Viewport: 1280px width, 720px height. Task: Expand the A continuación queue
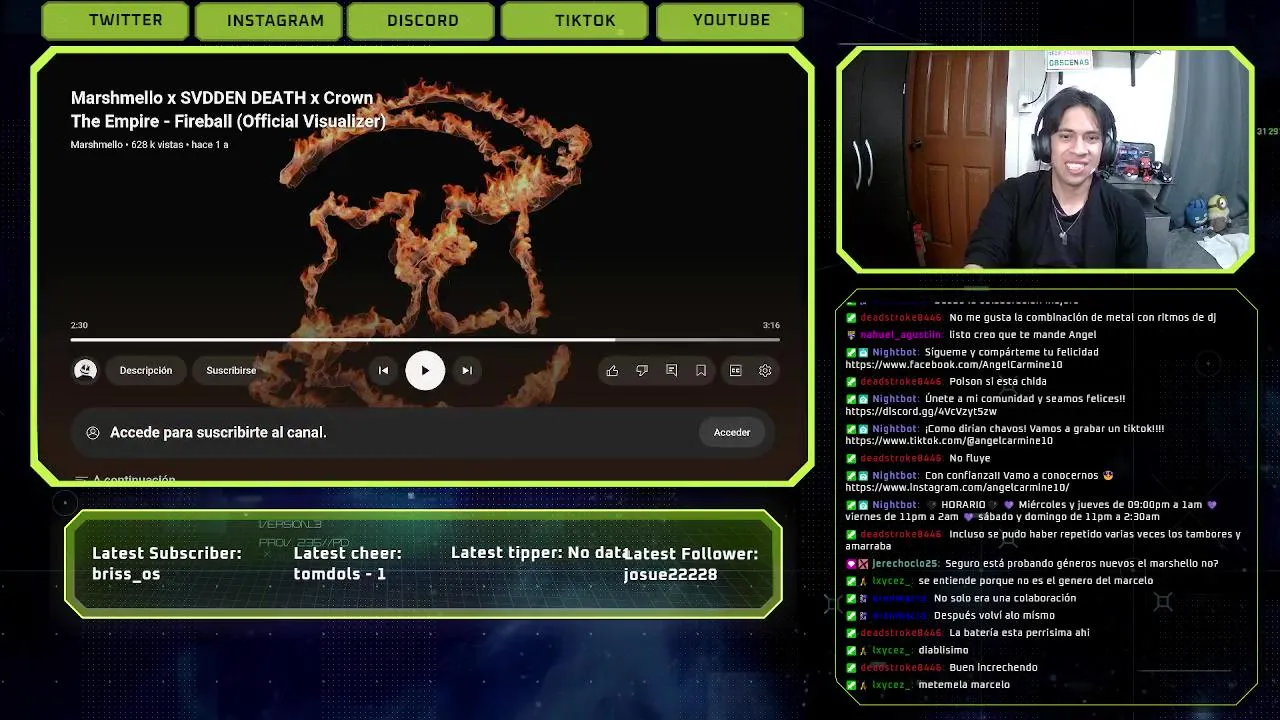pyautogui.click(x=125, y=480)
